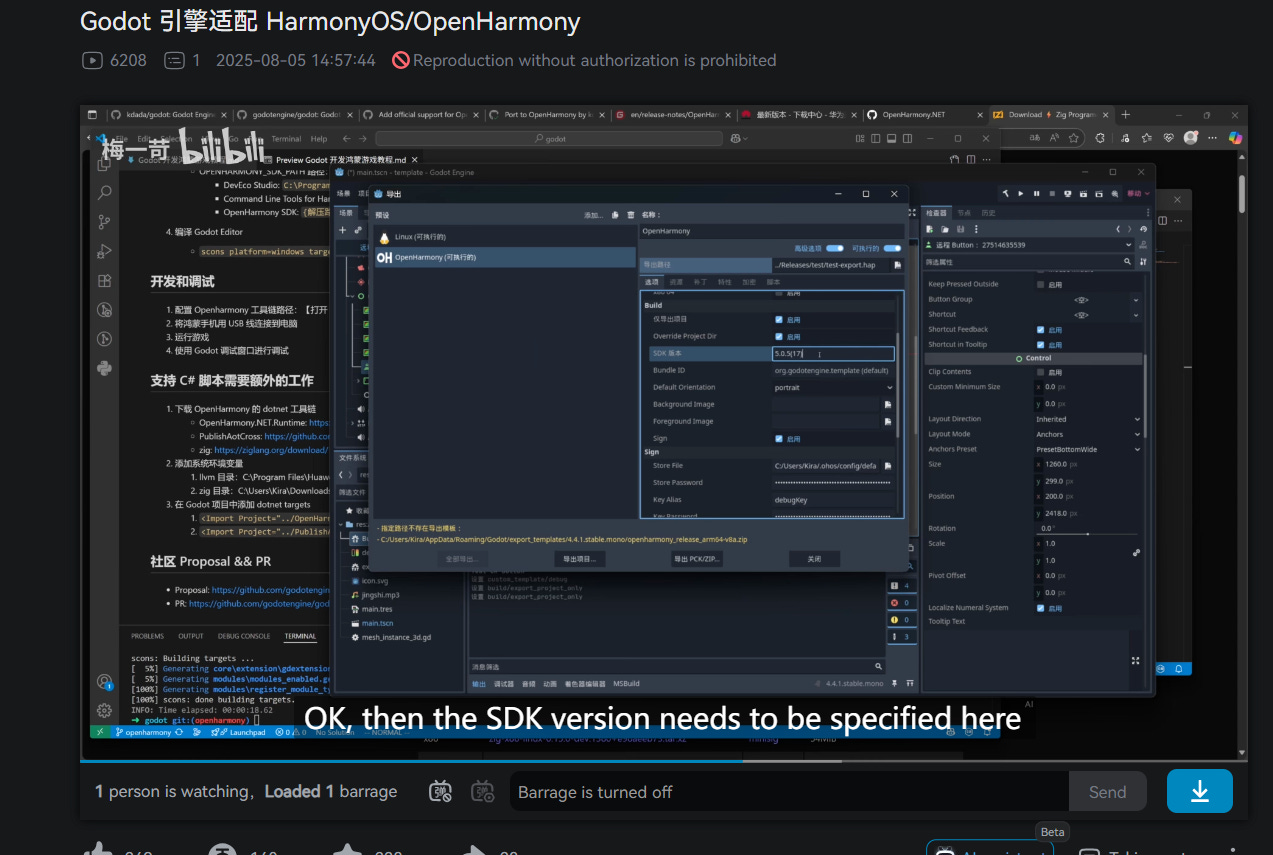The height and width of the screenshot is (855, 1273).
Task: Browse for export path via file icon
Action: coord(897,265)
